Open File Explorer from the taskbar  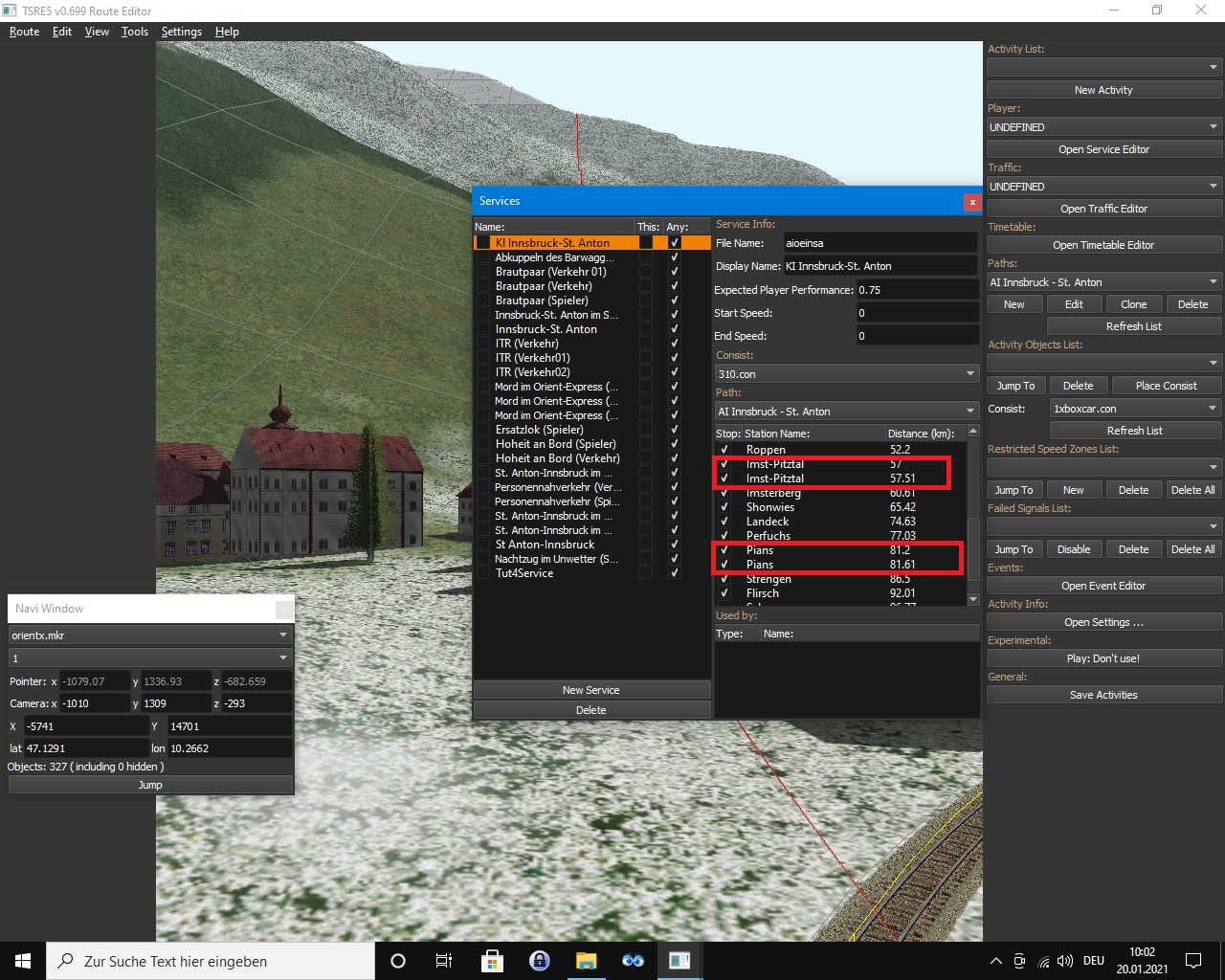(x=586, y=961)
